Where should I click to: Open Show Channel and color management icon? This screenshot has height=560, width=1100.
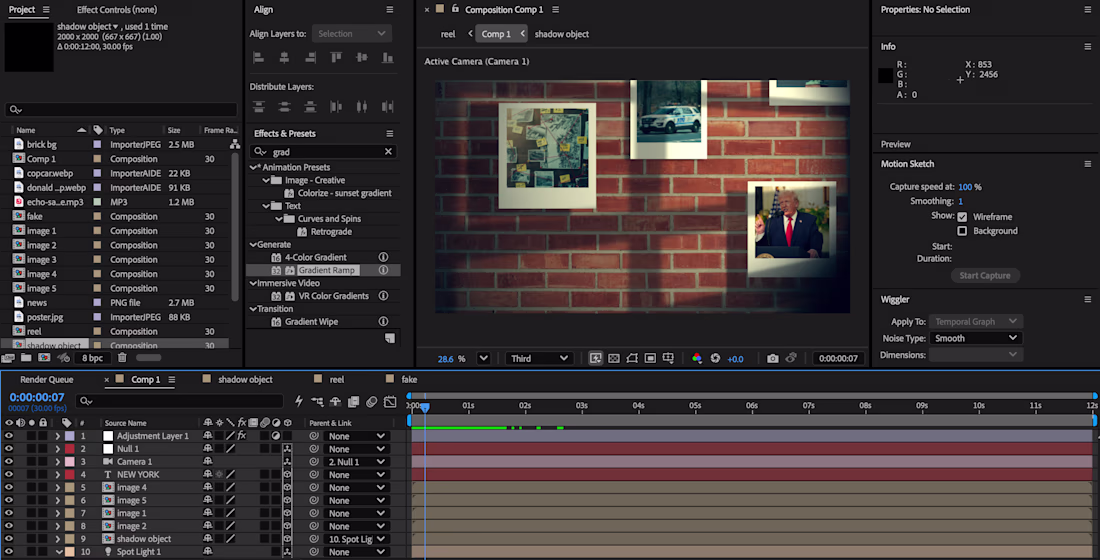click(697, 358)
